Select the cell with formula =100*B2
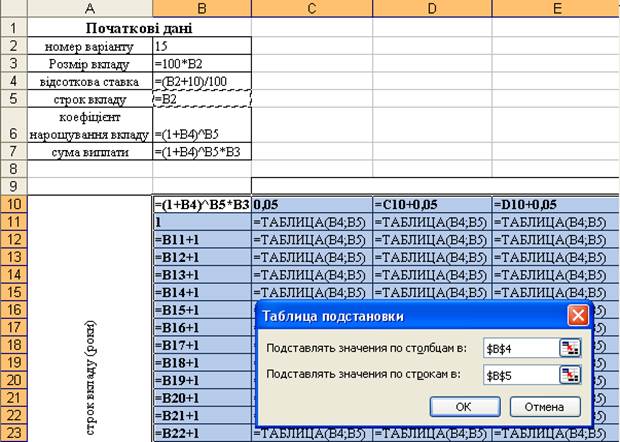Image resolution: width=620 pixels, height=442 pixels. point(201,63)
